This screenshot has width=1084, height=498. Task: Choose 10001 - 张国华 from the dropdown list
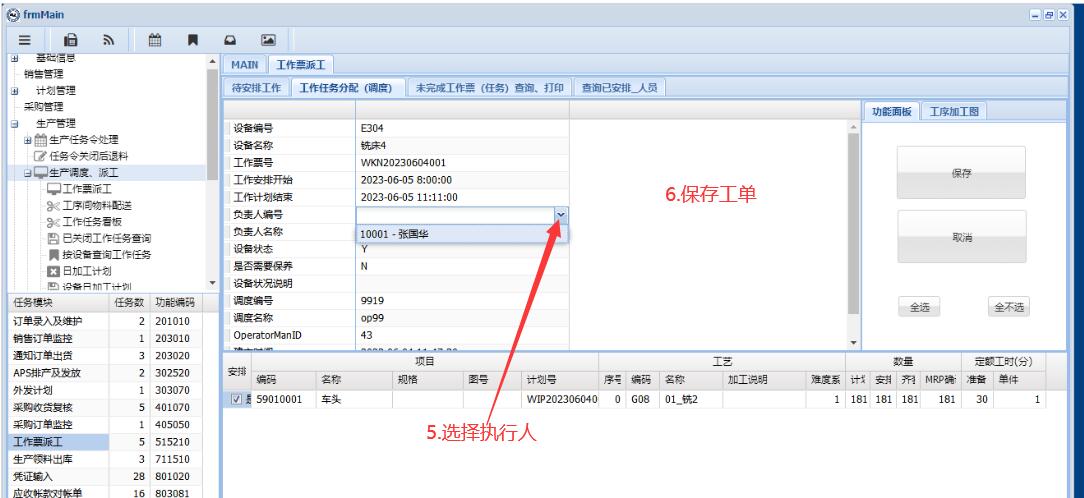tap(462, 234)
